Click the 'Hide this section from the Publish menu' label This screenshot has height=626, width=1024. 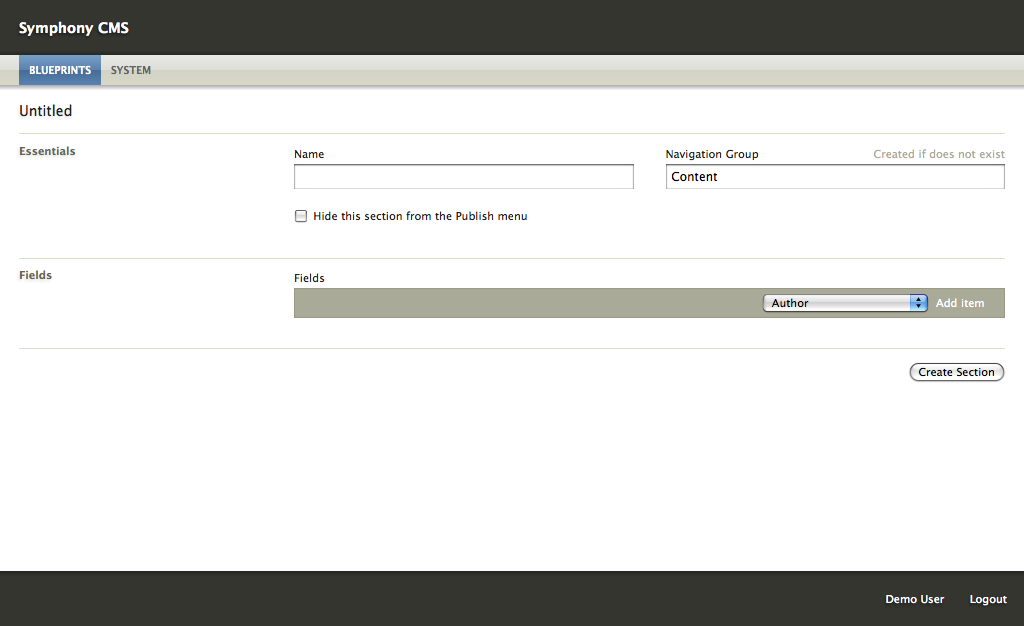[420, 216]
